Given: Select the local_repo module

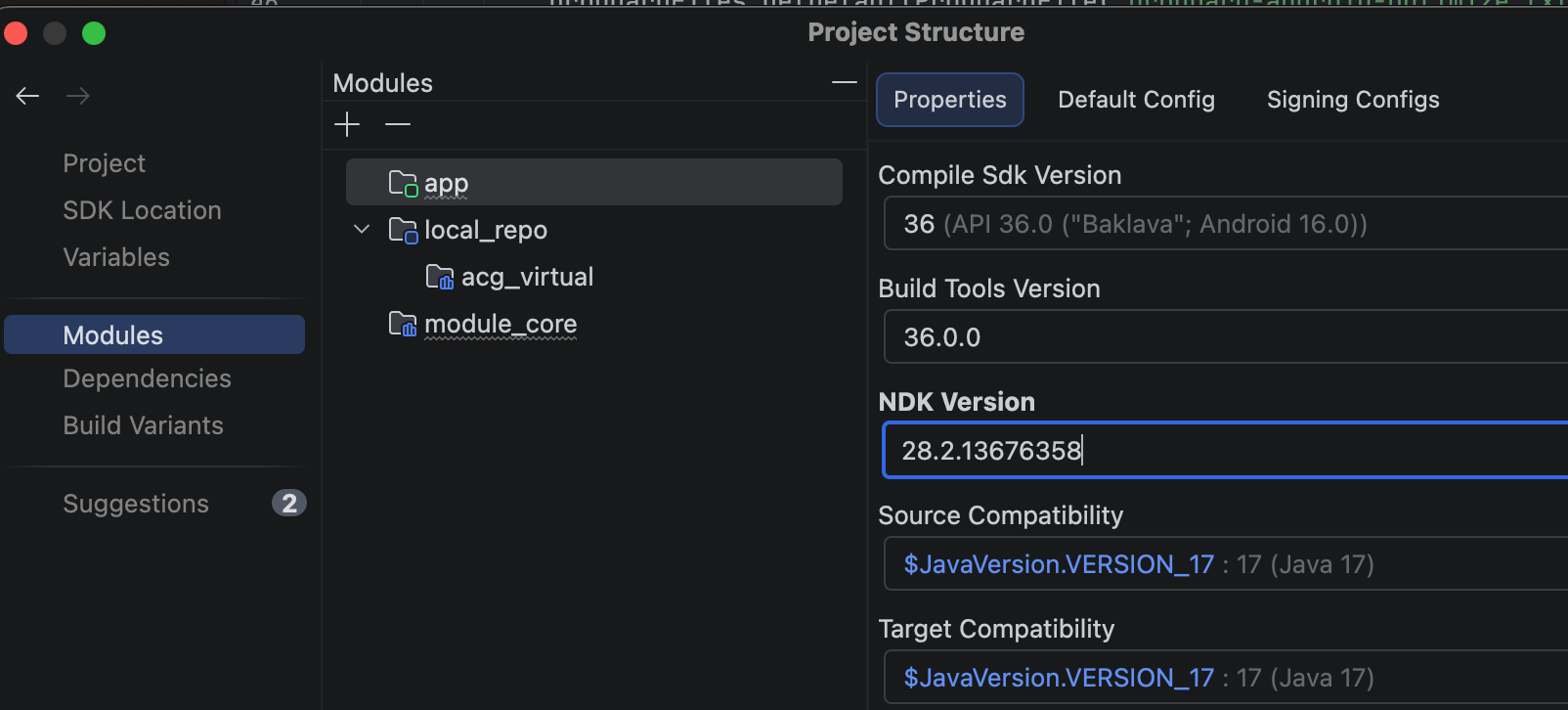Looking at the screenshot, I should [486, 230].
